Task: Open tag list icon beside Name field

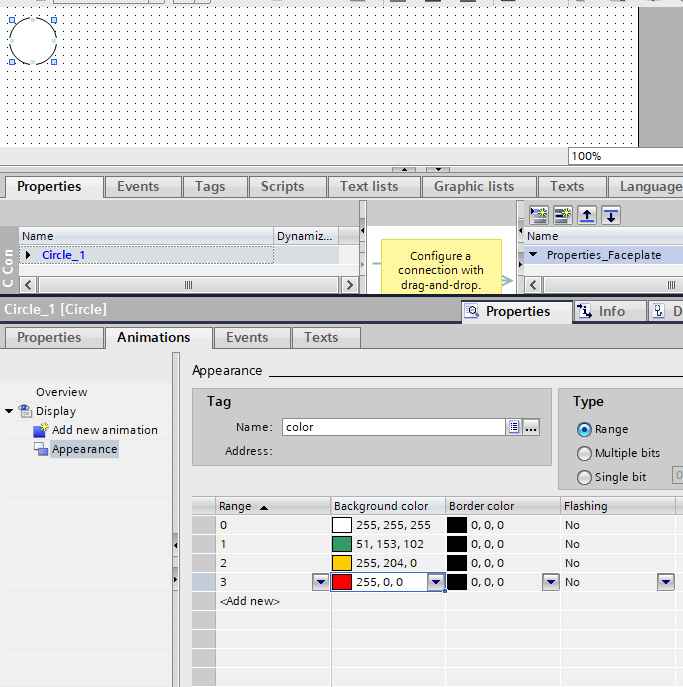Action: [x=514, y=427]
